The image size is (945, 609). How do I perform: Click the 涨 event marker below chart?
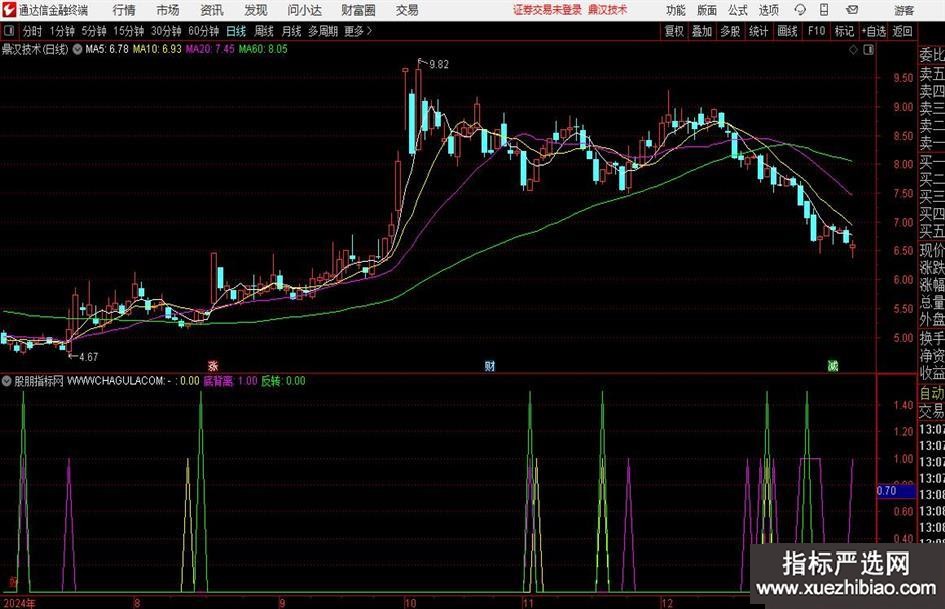pos(213,366)
